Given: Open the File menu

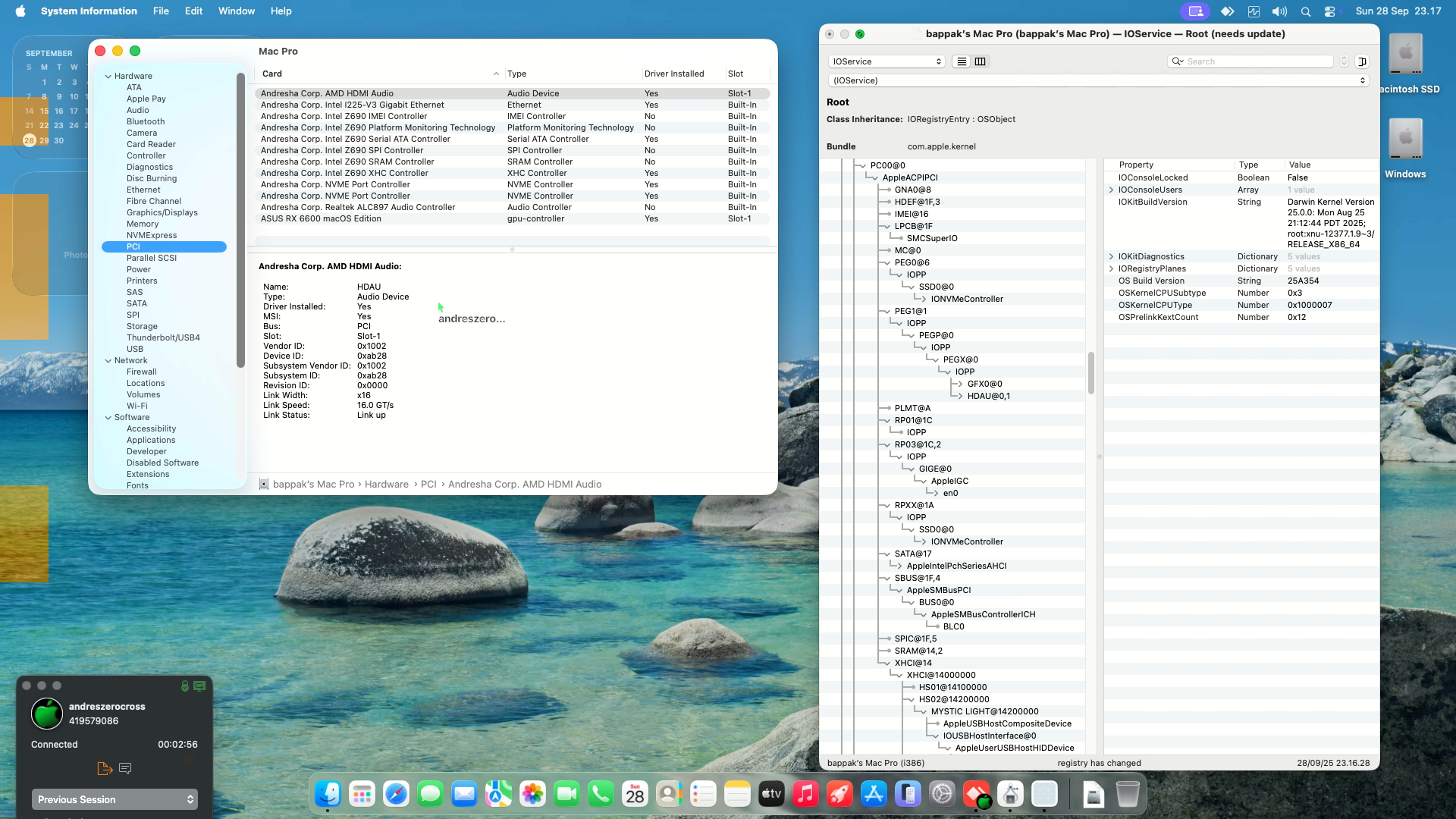Looking at the screenshot, I should (161, 11).
